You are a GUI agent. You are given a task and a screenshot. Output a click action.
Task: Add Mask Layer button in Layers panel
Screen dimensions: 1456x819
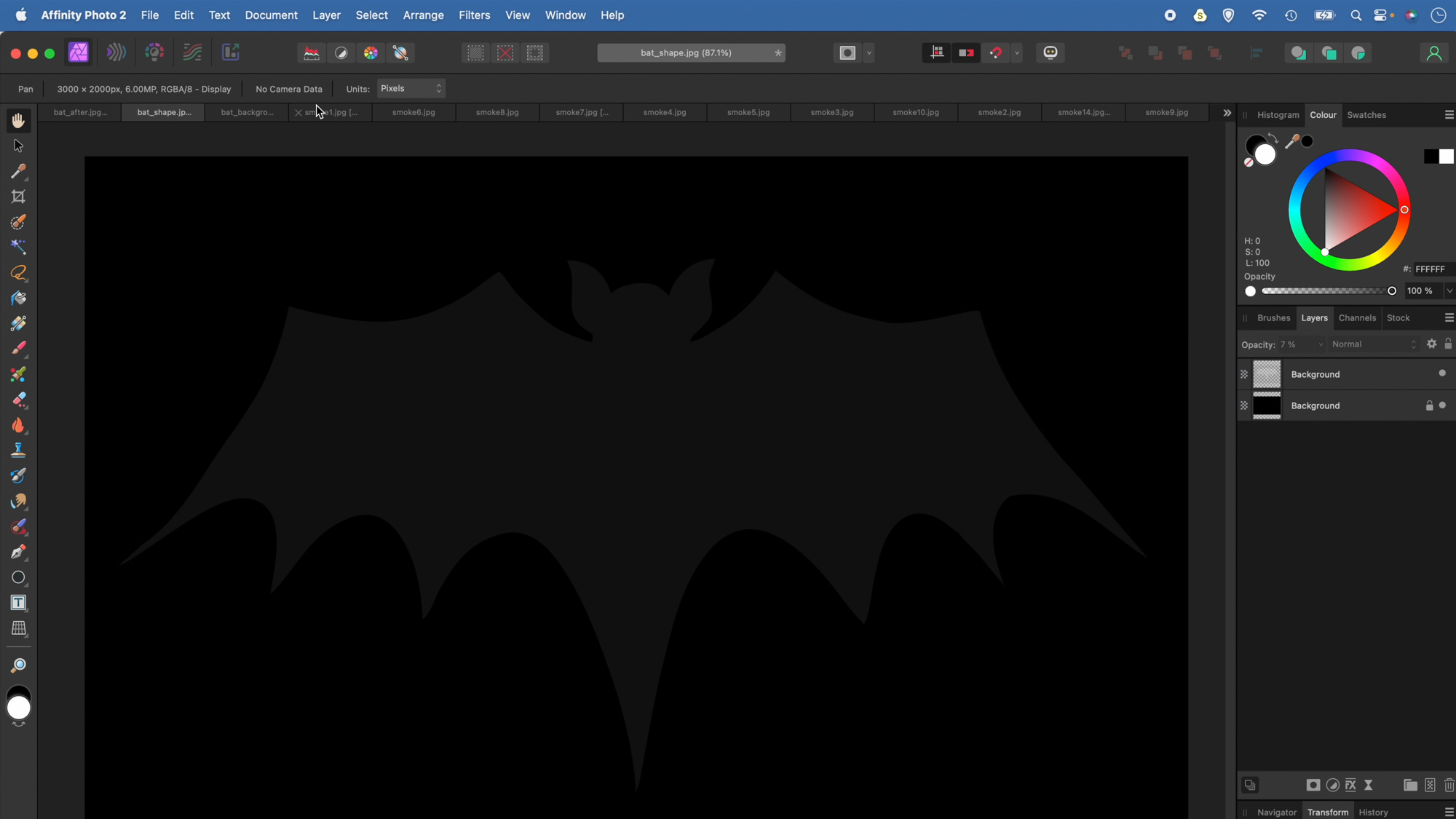(1313, 786)
